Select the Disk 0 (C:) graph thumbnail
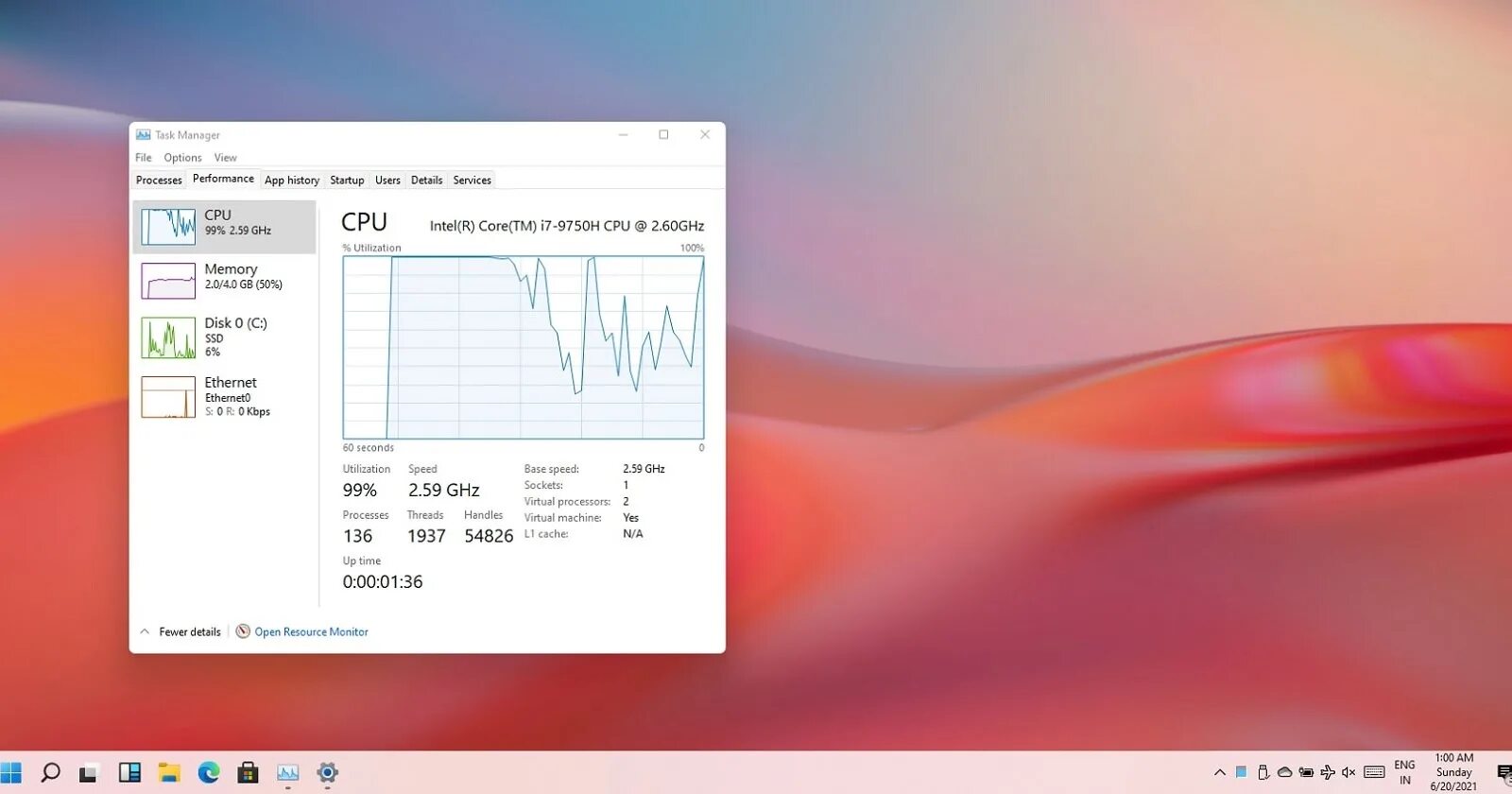Screen dimensions: 1512x794 168,338
